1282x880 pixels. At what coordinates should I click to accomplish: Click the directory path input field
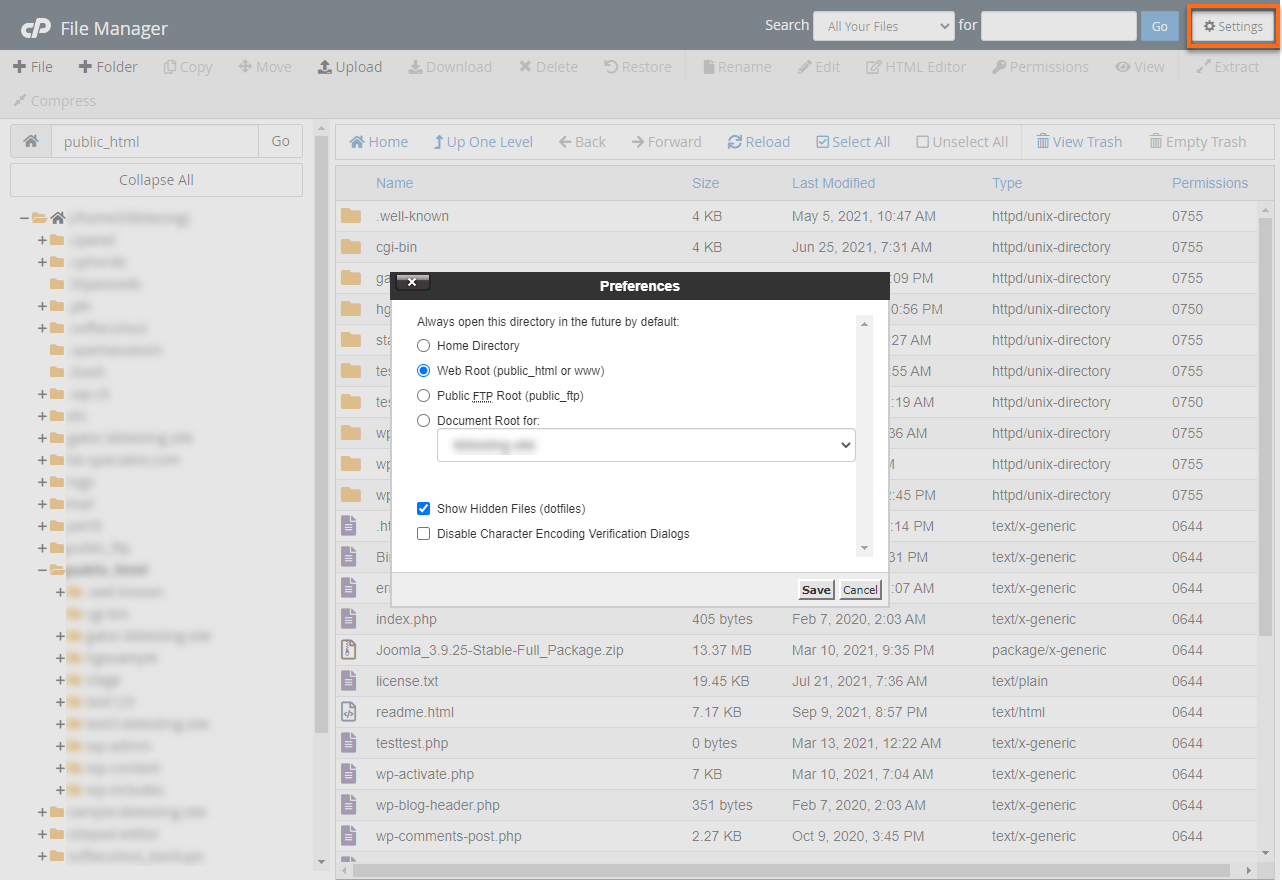[x=155, y=141]
